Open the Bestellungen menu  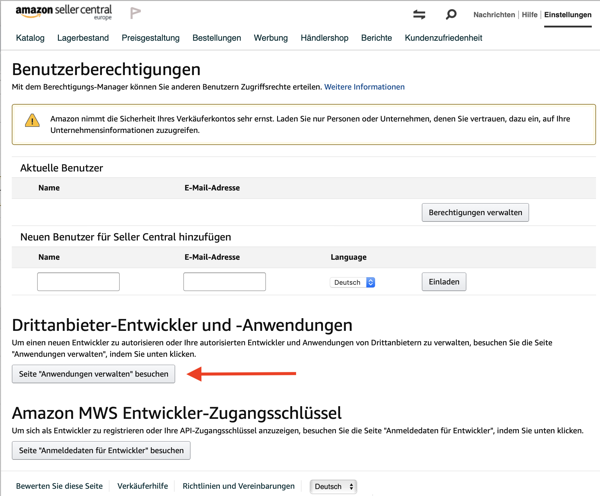click(x=217, y=38)
